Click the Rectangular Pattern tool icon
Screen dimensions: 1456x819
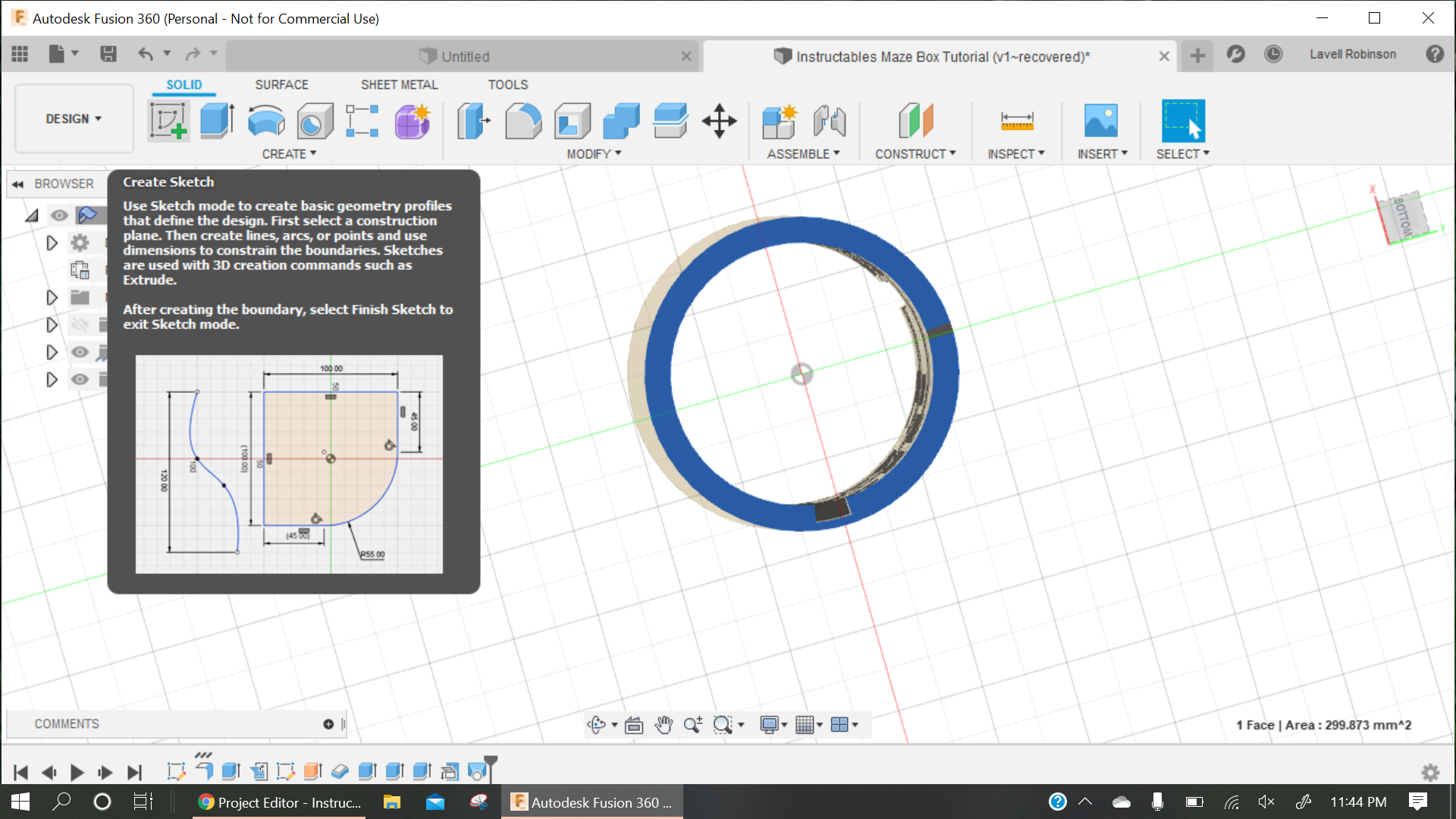pos(362,121)
